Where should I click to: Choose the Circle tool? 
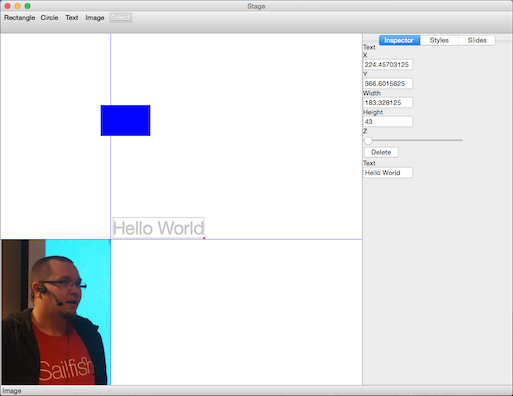coord(49,18)
